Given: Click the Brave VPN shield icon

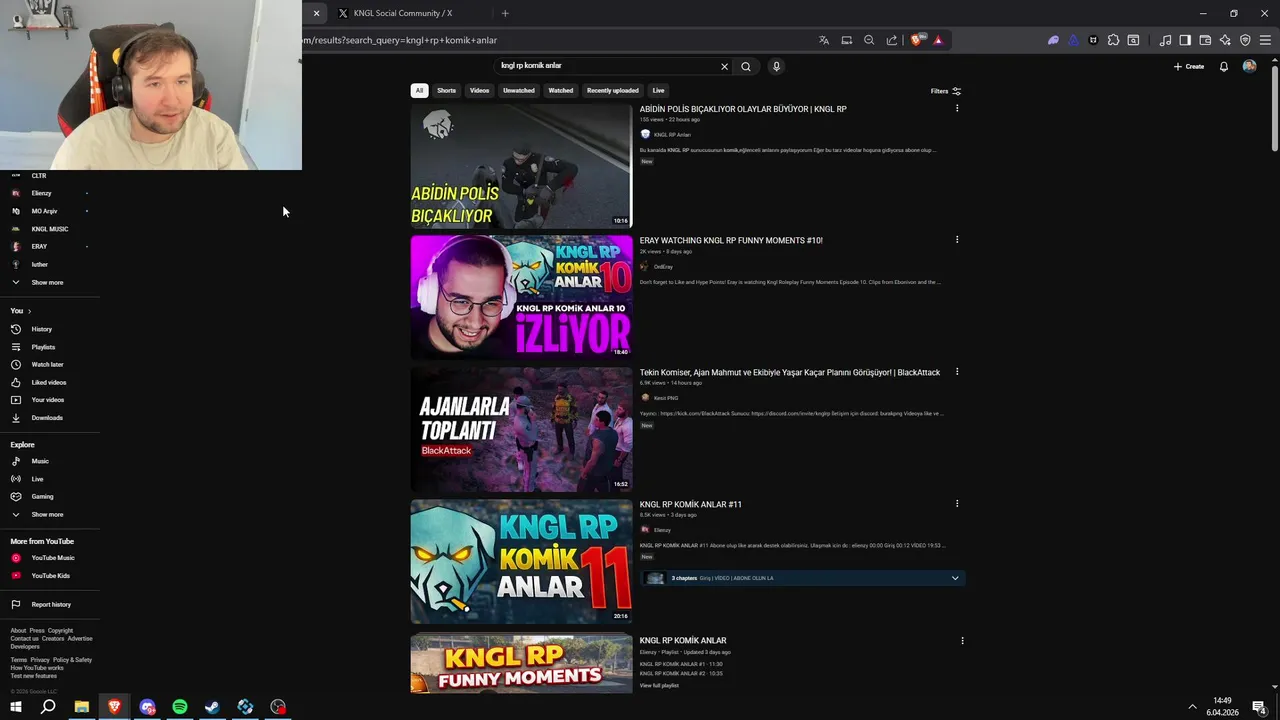Looking at the screenshot, I should point(1245,40).
